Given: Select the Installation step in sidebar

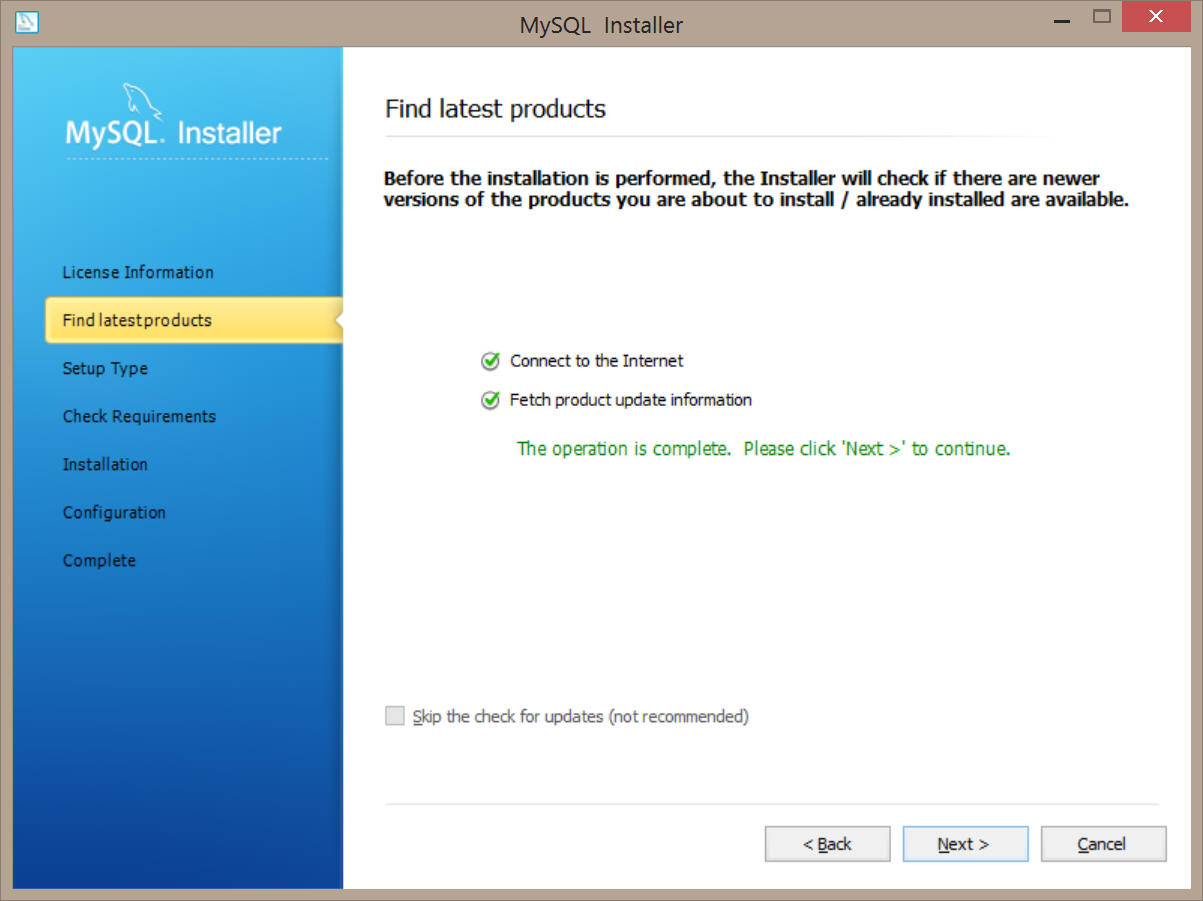Looking at the screenshot, I should [x=105, y=464].
